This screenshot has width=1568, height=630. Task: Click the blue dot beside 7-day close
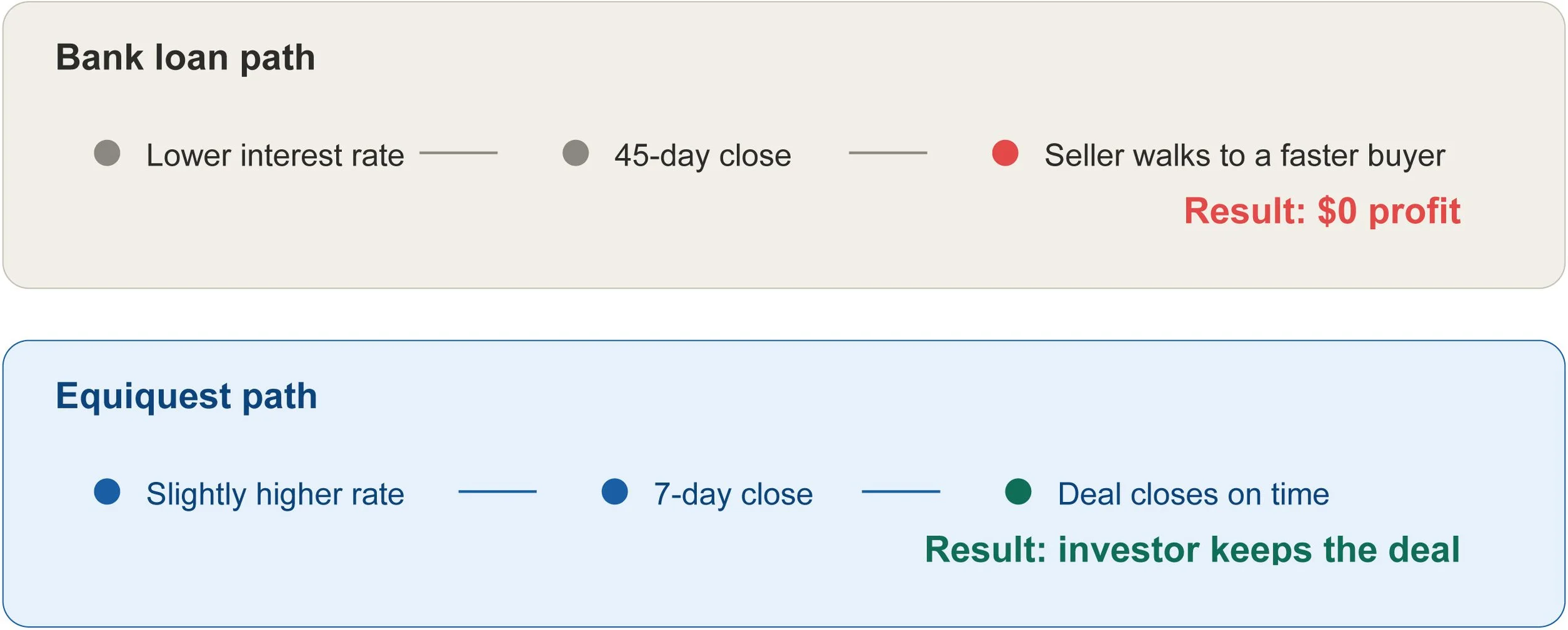(615, 491)
